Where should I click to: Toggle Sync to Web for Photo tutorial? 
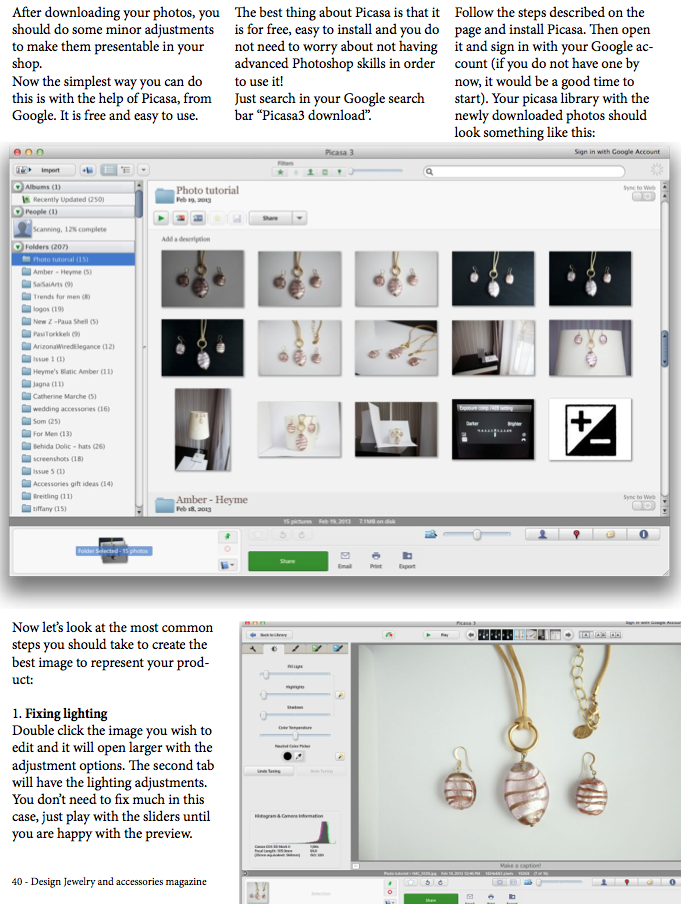point(644,197)
